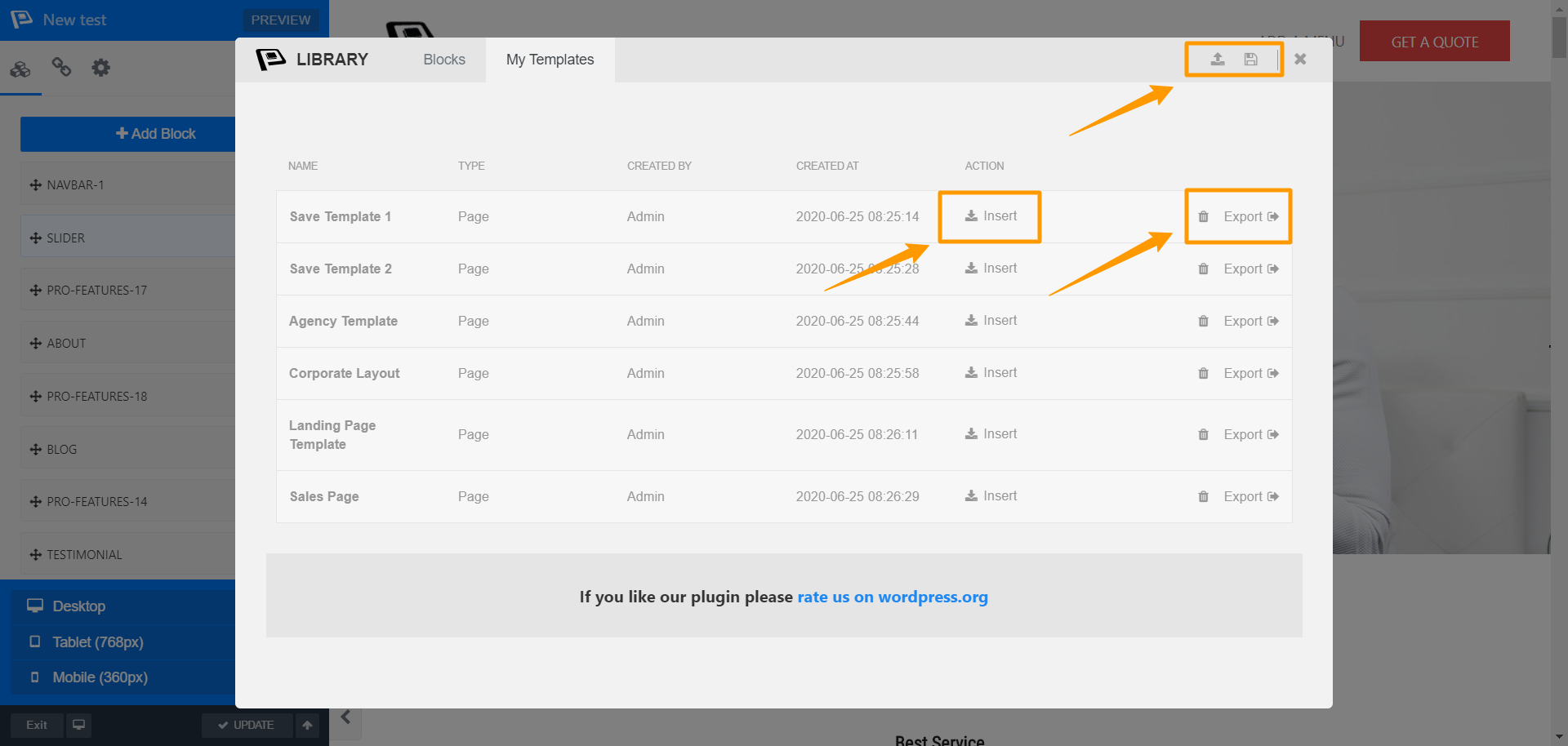Open the settings gear icon in sidebar
This screenshot has height=746, width=1568.
click(x=100, y=68)
